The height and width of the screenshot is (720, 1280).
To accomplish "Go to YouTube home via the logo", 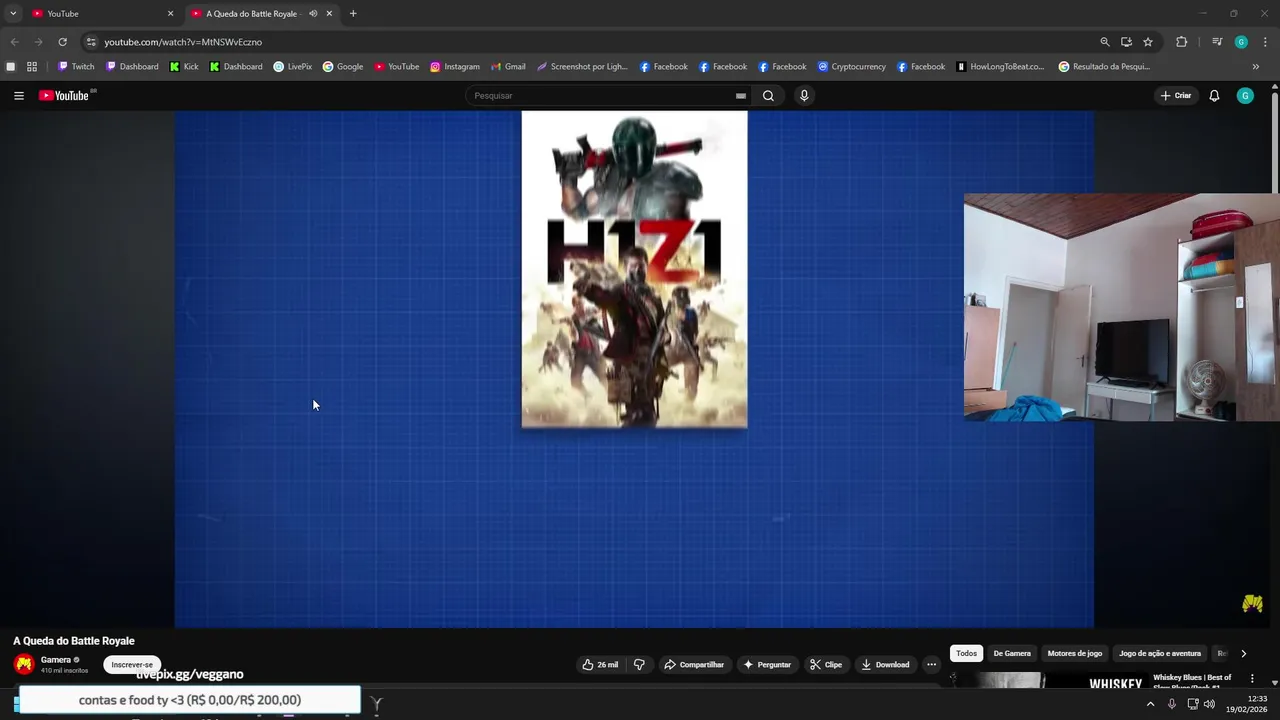I will click(x=66, y=96).
